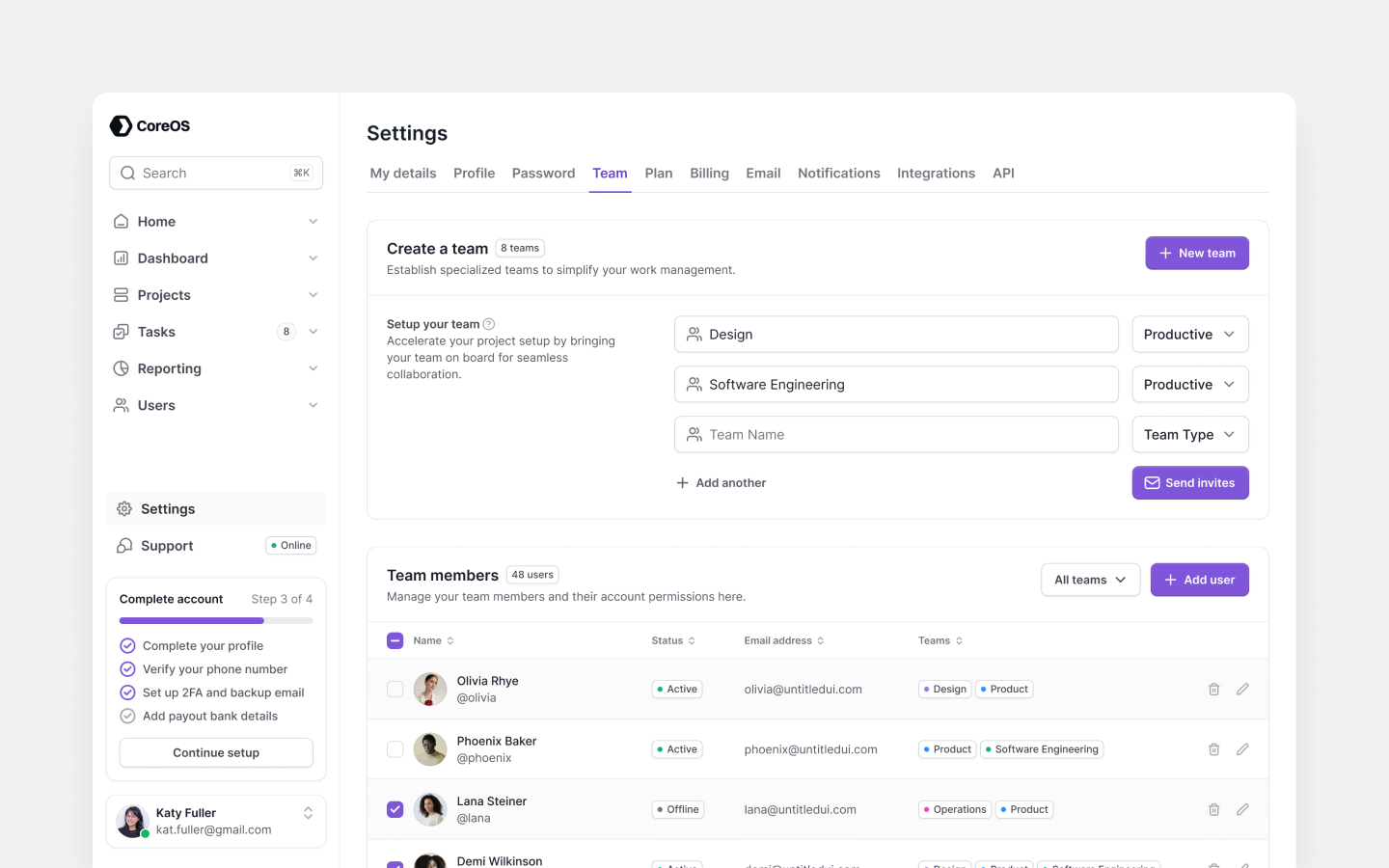Click the CoreOS logo icon
Viewport: 1389px width, 868px height.
[121, 125]
